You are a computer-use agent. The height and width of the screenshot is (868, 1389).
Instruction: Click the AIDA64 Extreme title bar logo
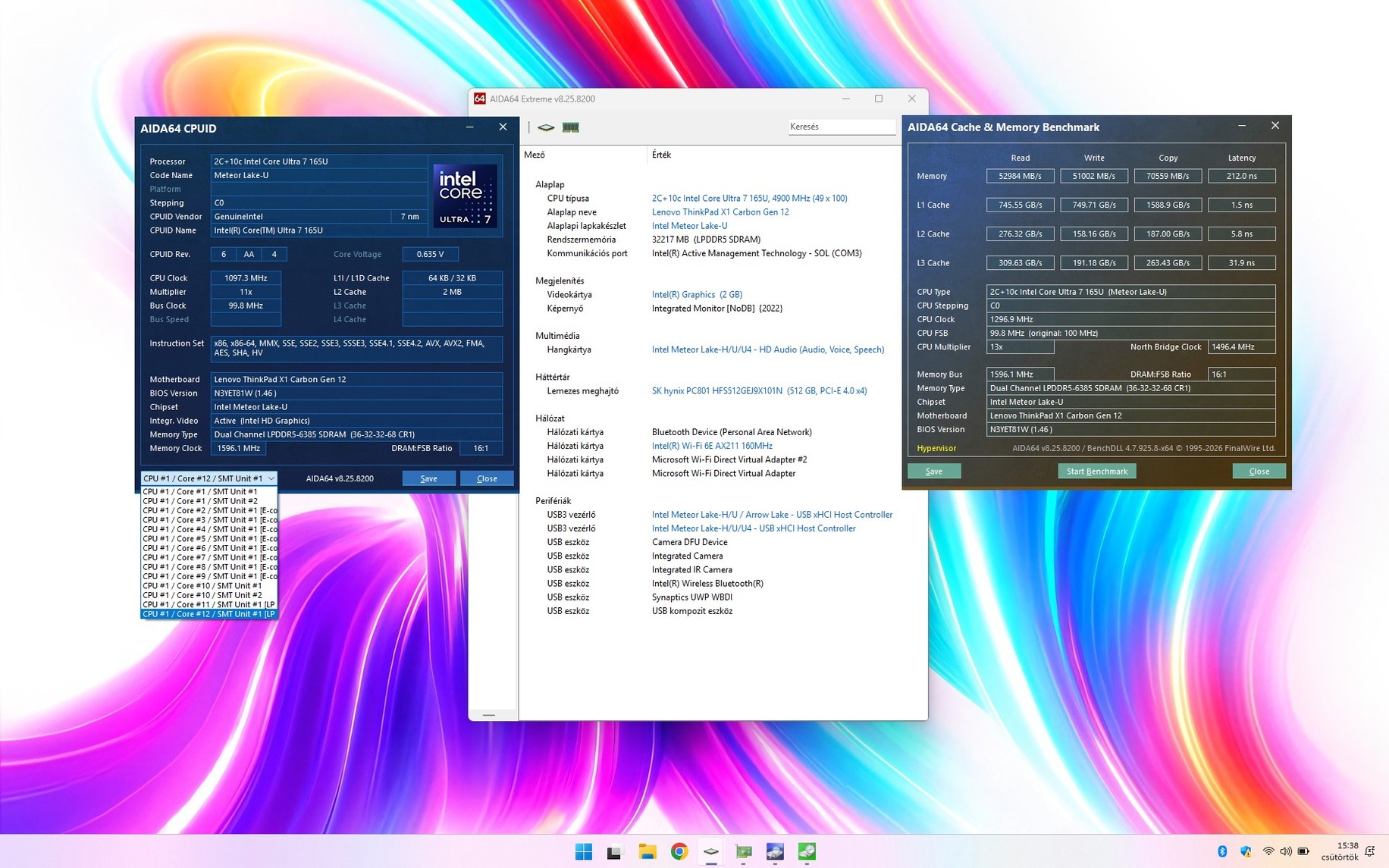tap(479, 99)
